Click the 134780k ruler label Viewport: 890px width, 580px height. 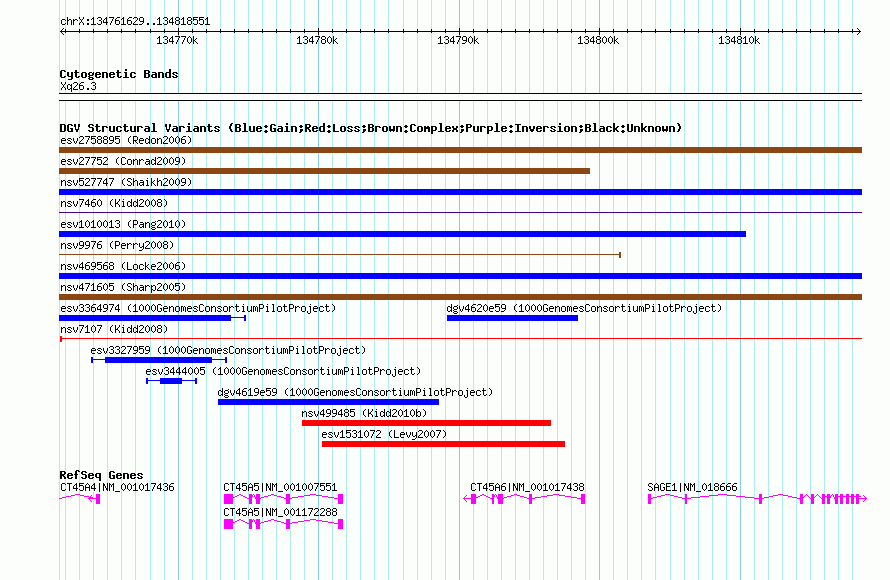(317, 40)
